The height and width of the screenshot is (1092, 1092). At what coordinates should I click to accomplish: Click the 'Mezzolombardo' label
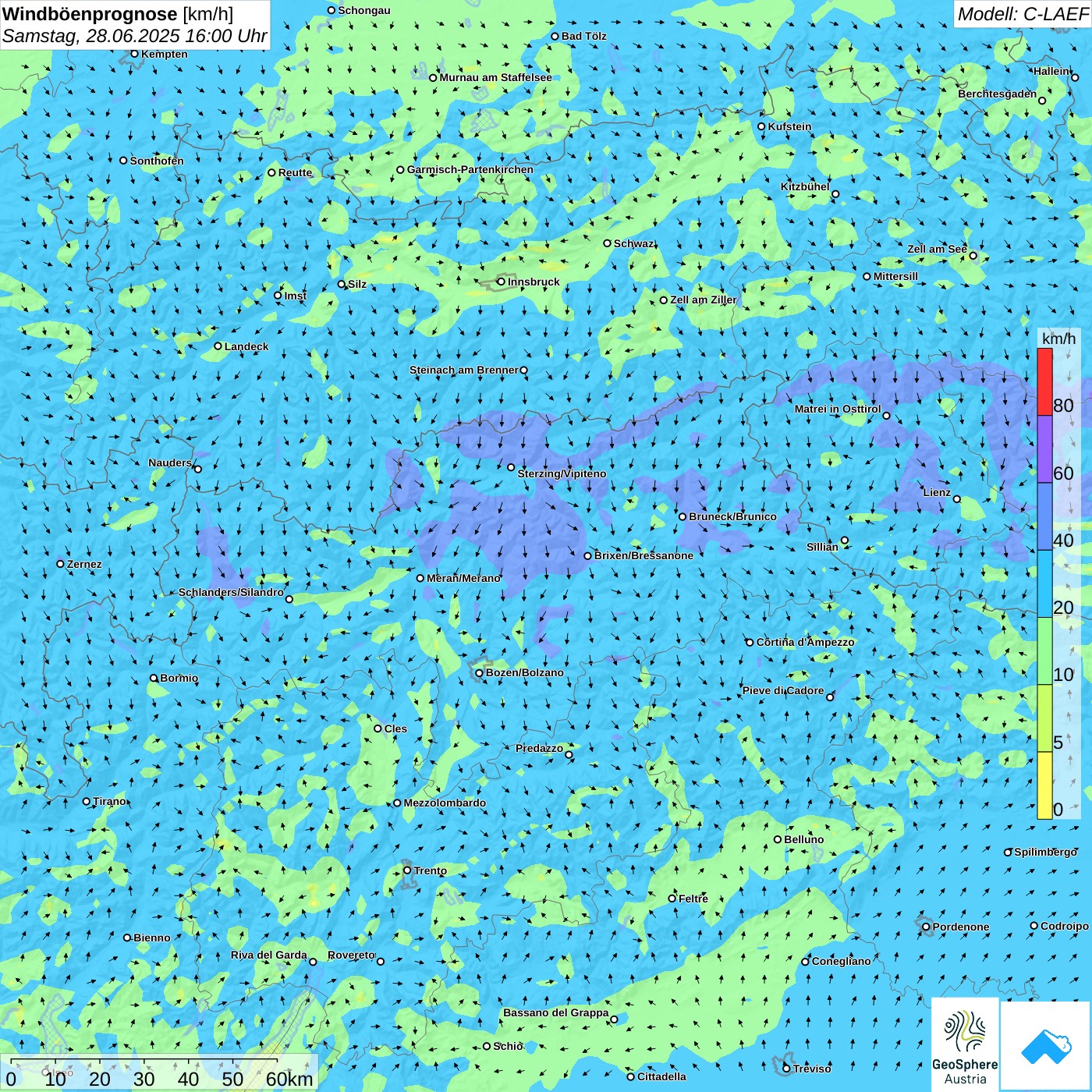coord(445,803)
